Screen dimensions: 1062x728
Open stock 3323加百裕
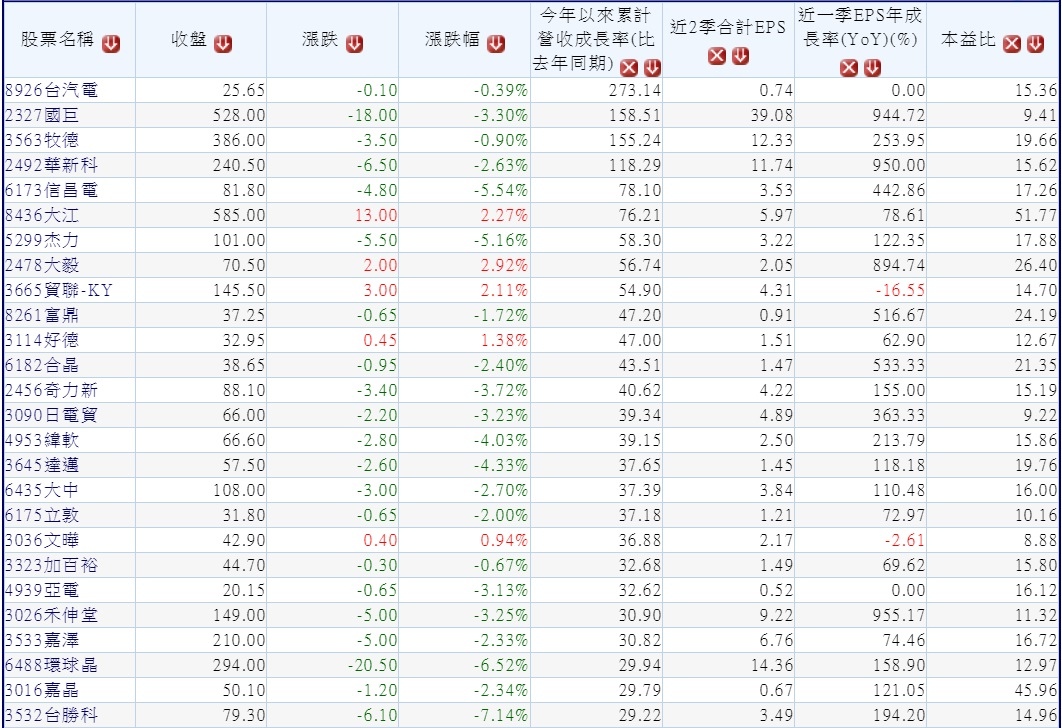click(51, 565)
